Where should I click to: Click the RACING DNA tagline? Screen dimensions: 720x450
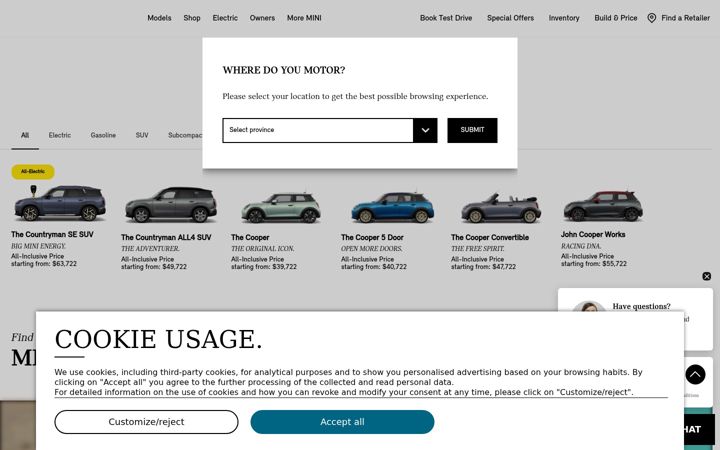(581, 246)
